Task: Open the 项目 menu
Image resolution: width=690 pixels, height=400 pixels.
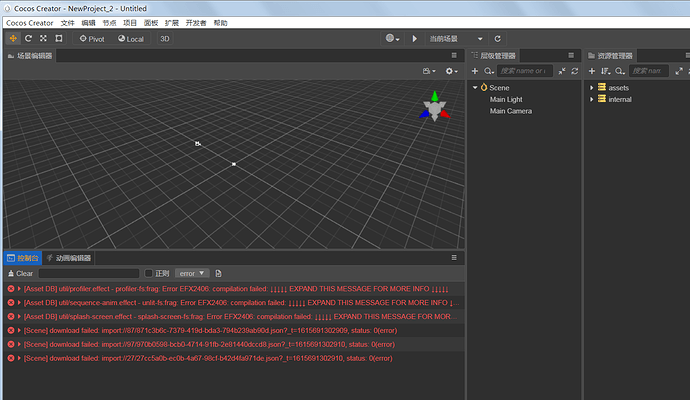Action: point(130,23)
